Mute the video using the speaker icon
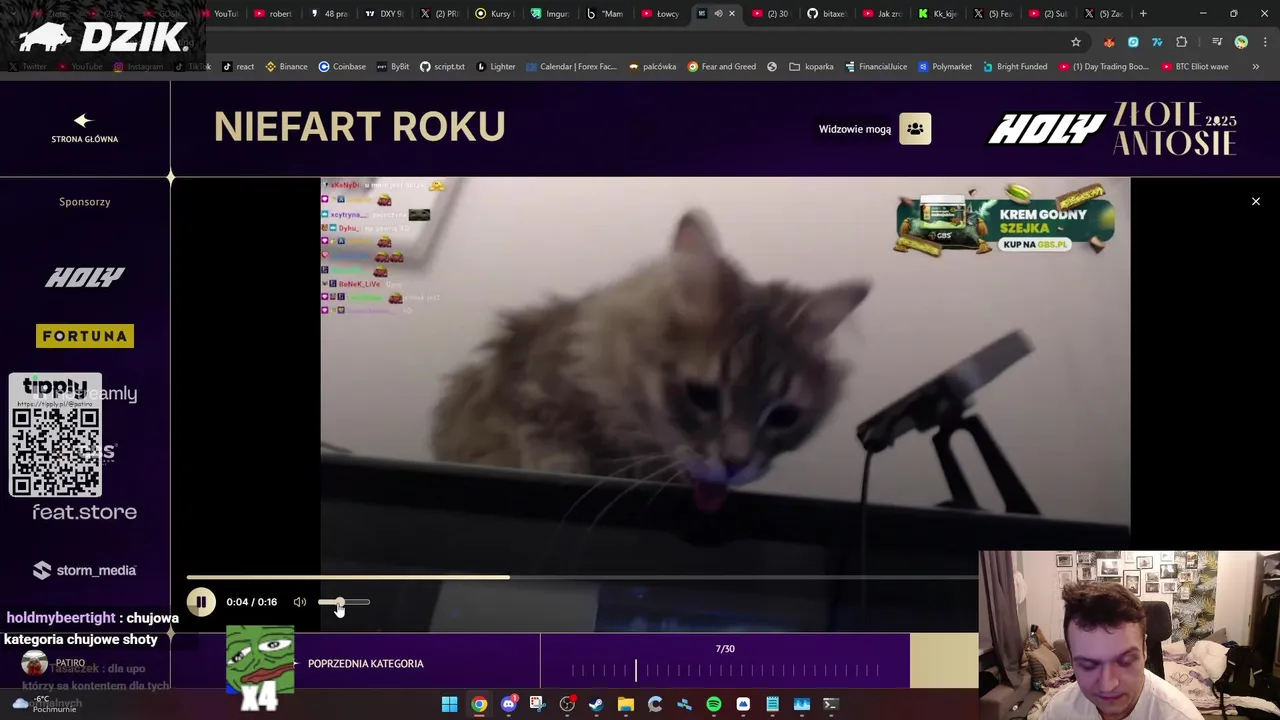This screenshot has height=720, width=1280. (299, 602)
